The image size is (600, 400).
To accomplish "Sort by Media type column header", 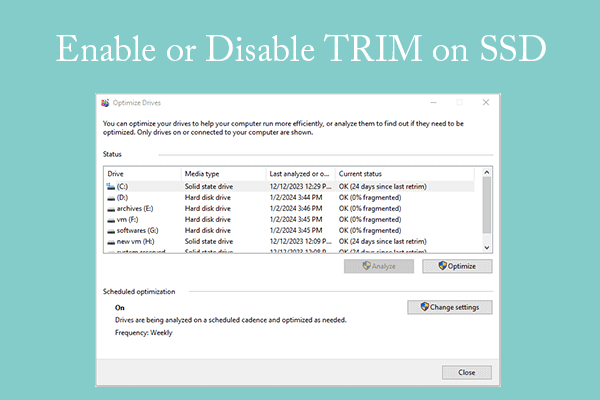I will 224,174.
